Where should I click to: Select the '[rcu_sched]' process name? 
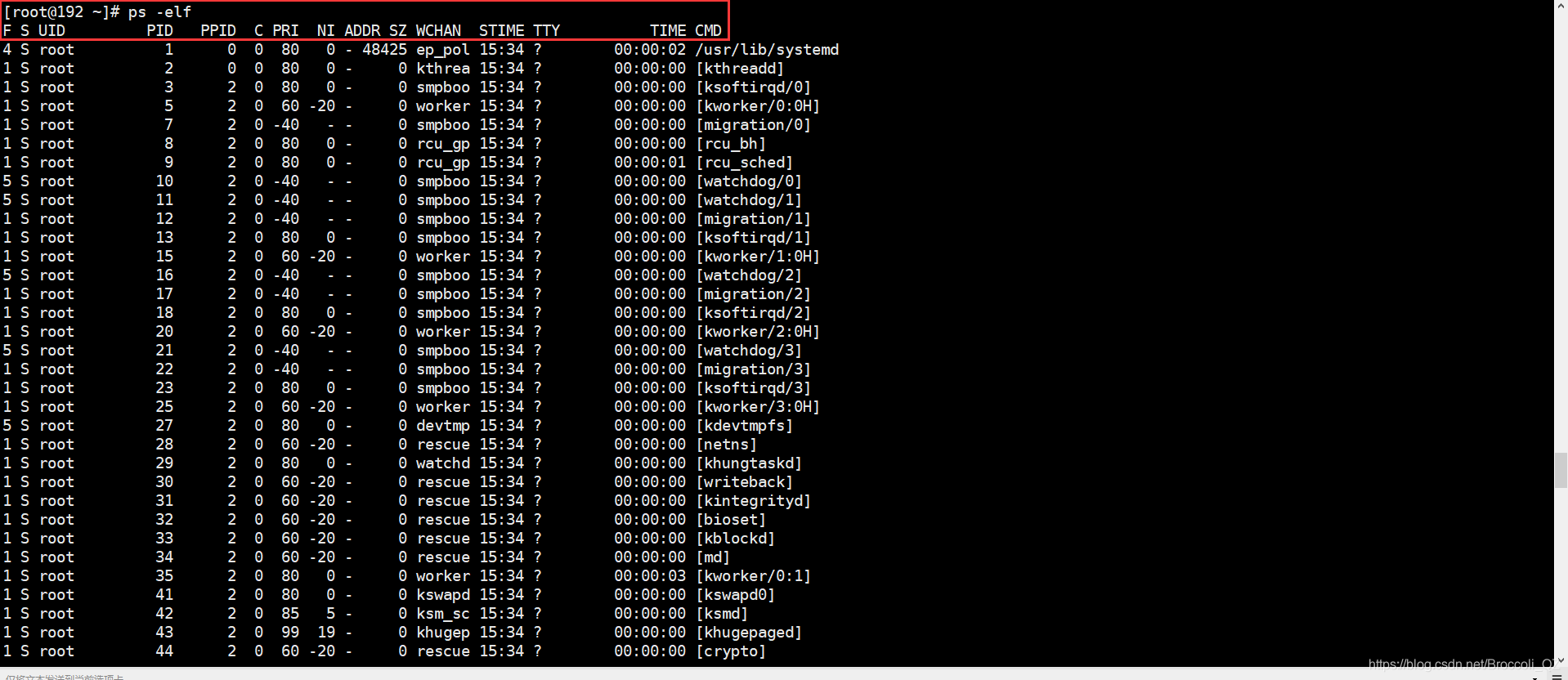tap(744, 163)
